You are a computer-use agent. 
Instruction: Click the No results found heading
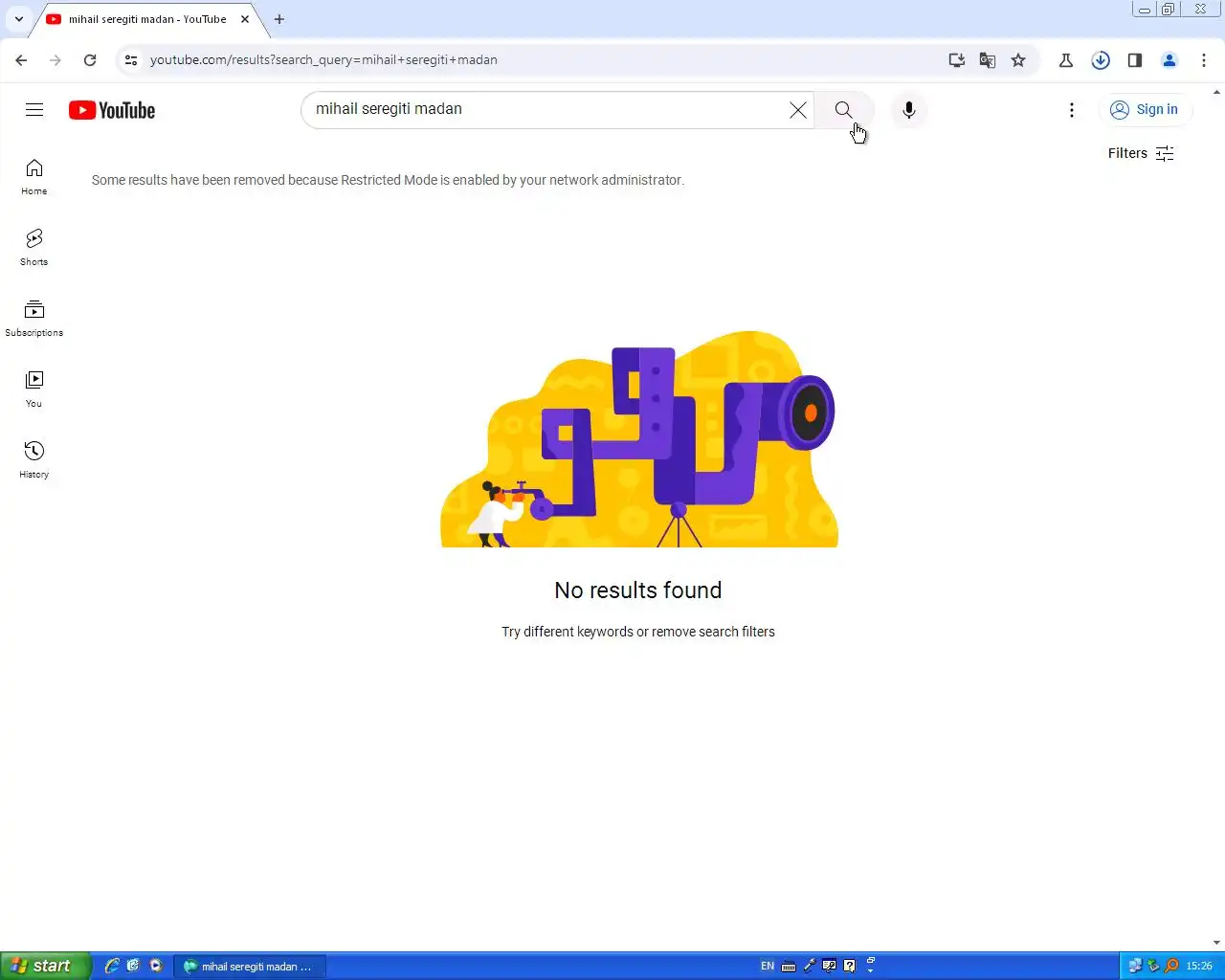pos(638,590)
